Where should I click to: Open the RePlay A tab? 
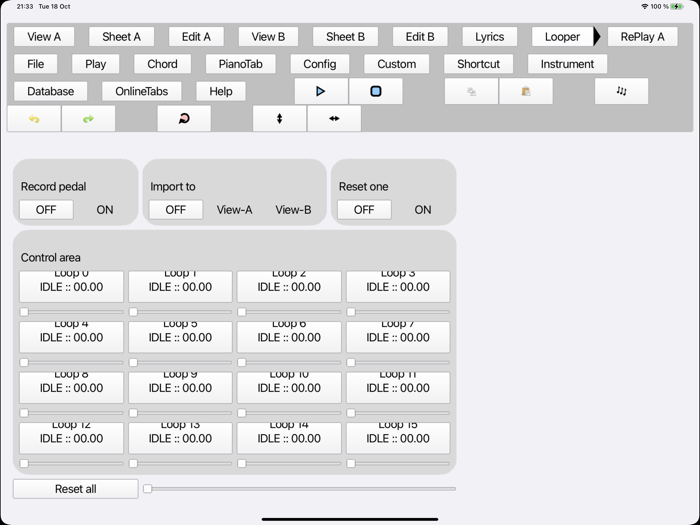click(642, 37)
